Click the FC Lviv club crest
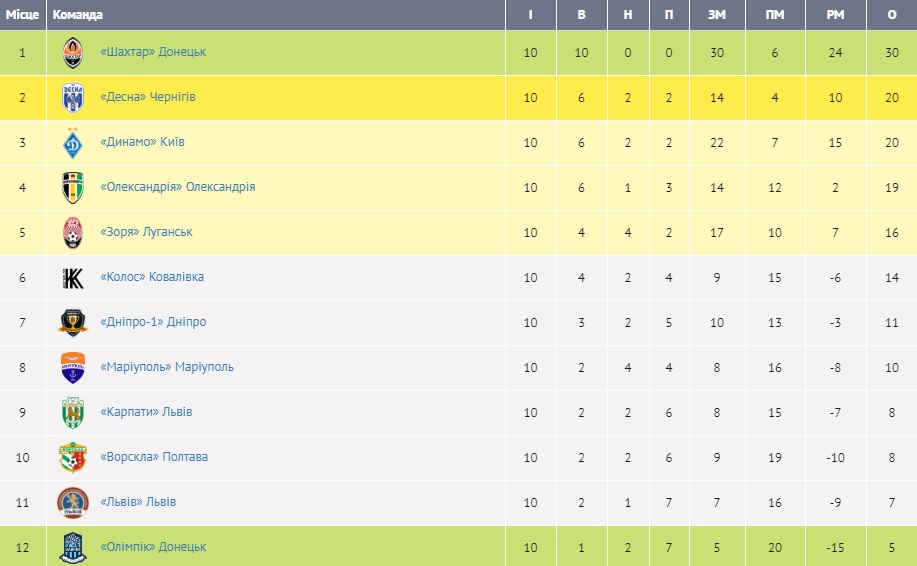Viewport: 917px width, 566px height. click(72, 503)
